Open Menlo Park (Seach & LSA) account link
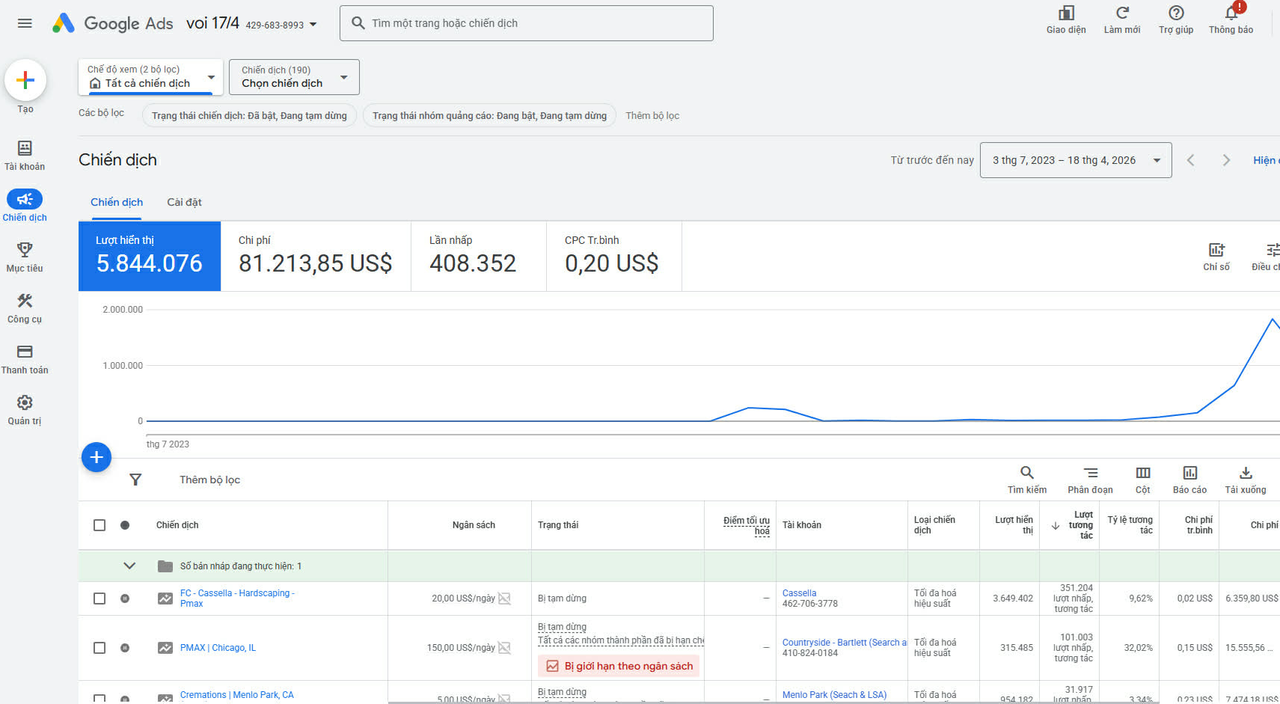Screen dimensions: 1280x704 pos(836,695)
